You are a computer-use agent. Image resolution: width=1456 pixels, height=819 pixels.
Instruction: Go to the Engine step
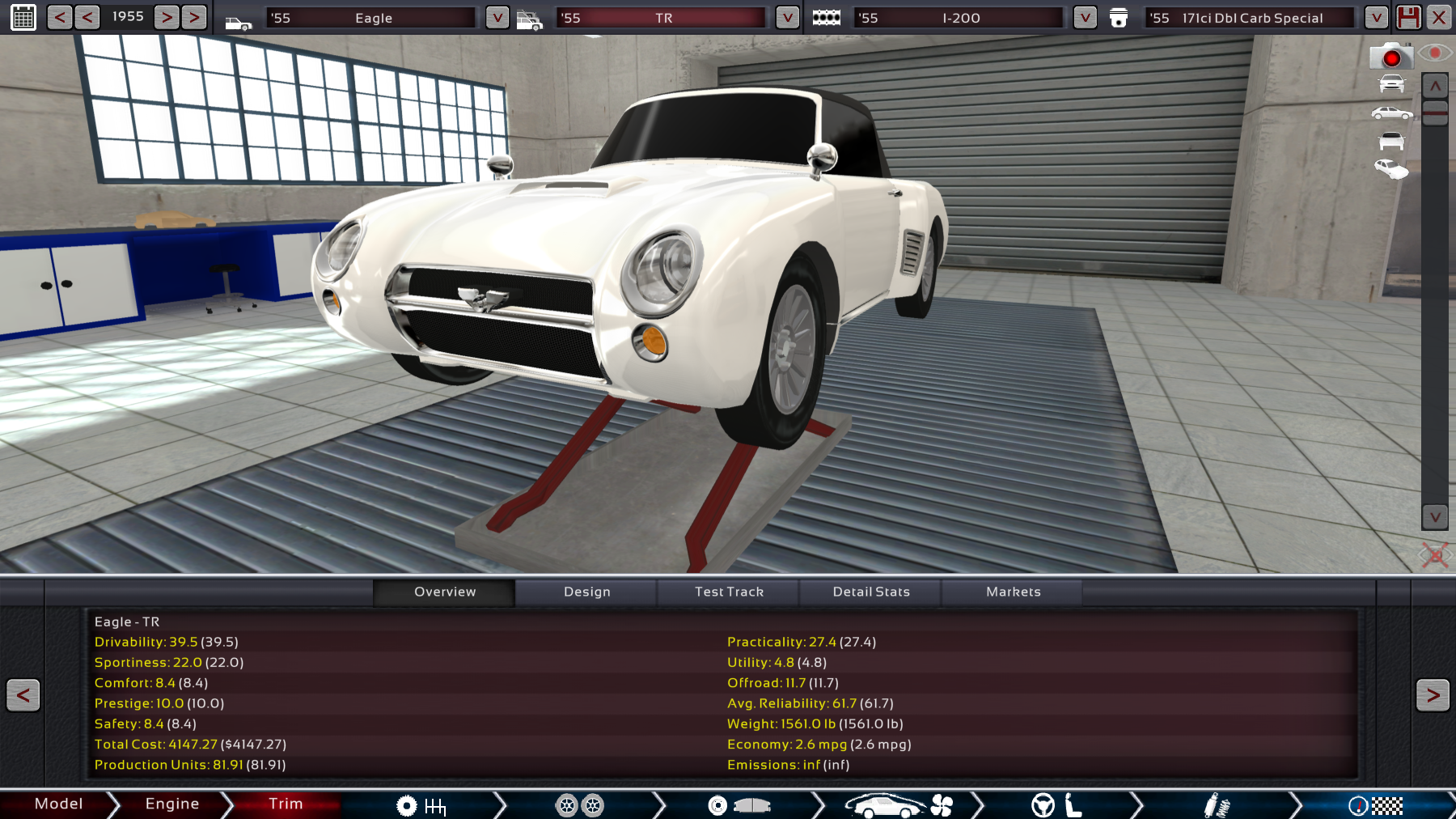[x=171, y=804]
